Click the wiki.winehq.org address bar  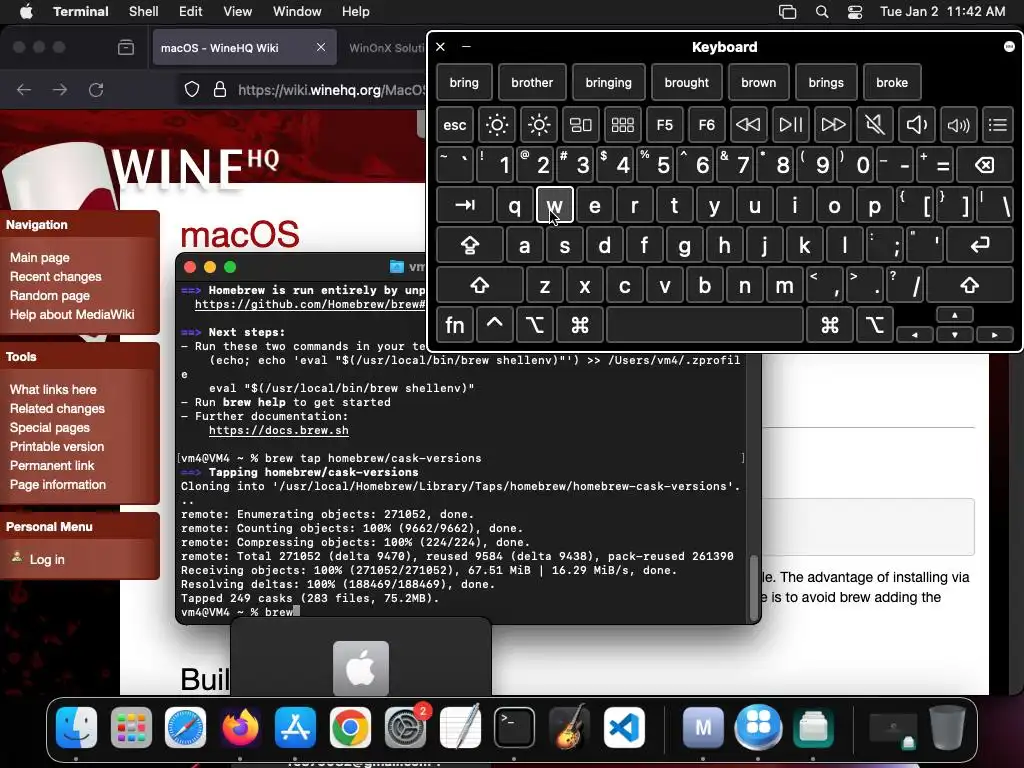[332, 89]
